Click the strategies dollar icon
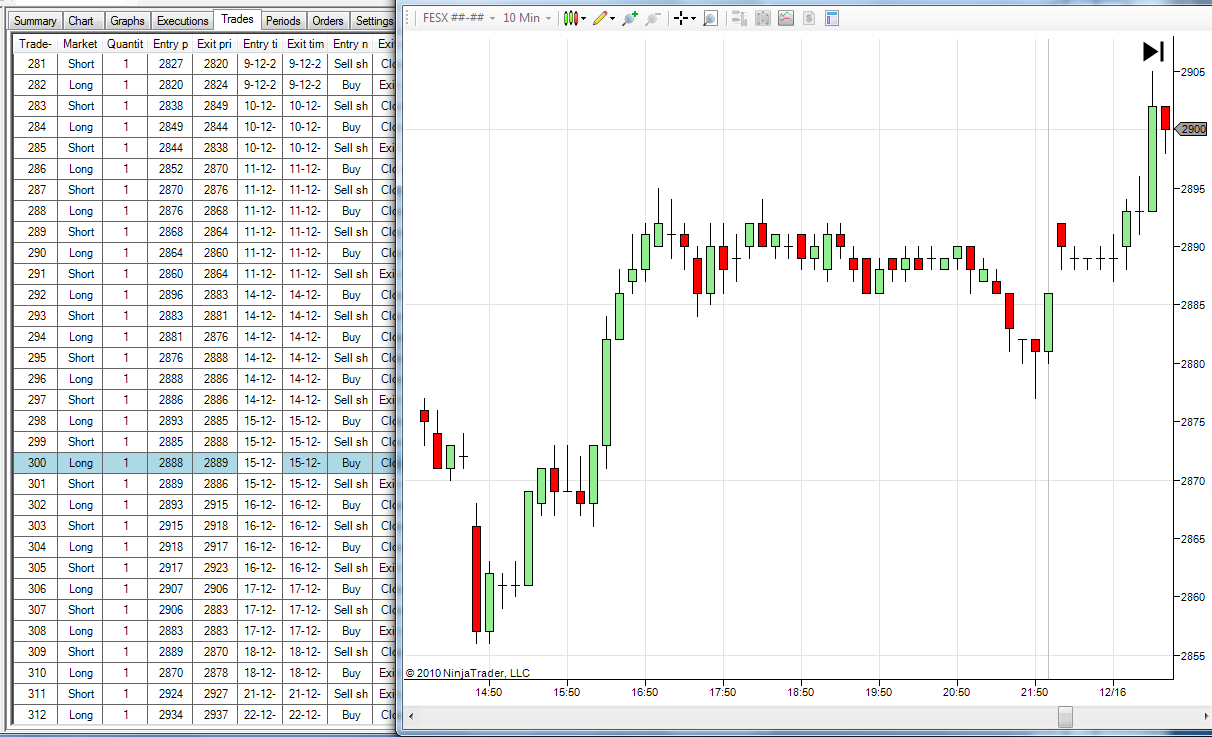This screenshot has height=737, width=1212. click(x=809, y=18)
